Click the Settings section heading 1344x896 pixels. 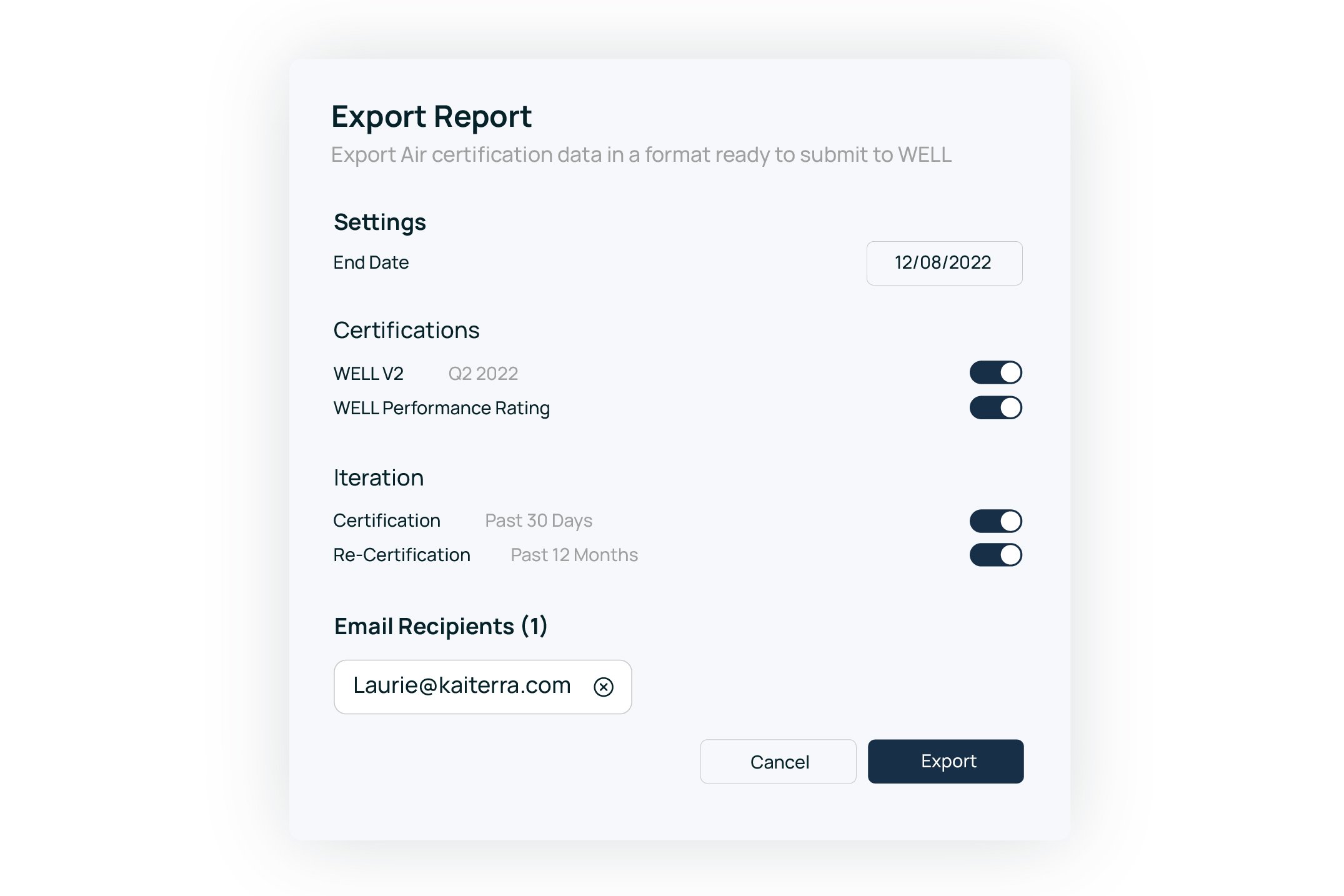click(x=379, y=222)
